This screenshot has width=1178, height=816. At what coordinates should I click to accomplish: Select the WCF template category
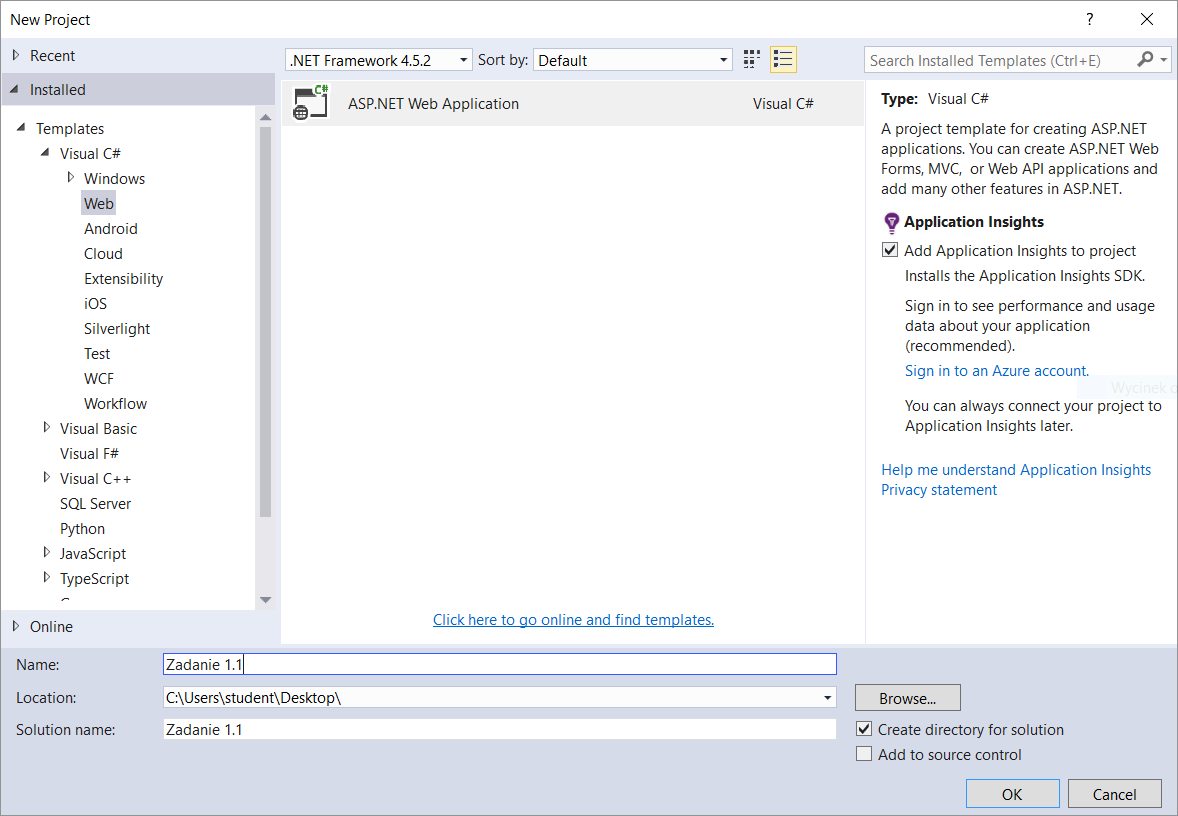[98, 378]
